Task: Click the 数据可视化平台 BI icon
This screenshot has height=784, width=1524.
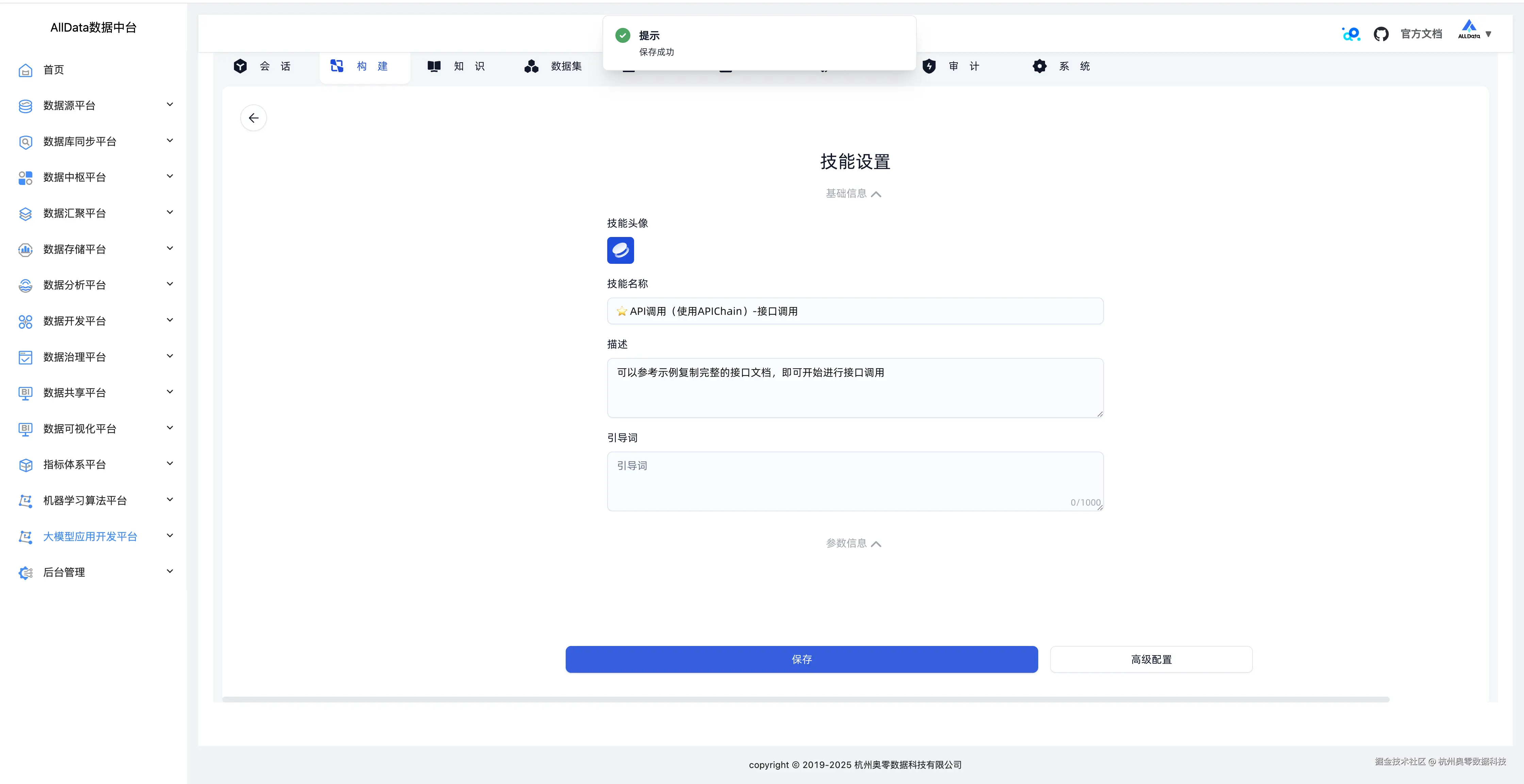Action: pyautogui.click(x=25, y=429)
